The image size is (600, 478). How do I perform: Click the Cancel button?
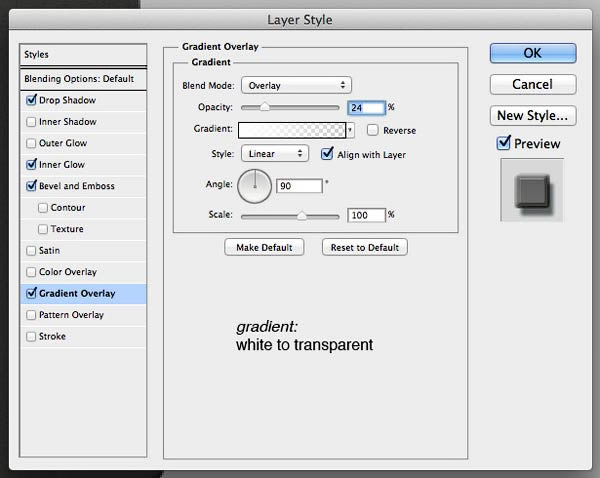coord(533,84)
